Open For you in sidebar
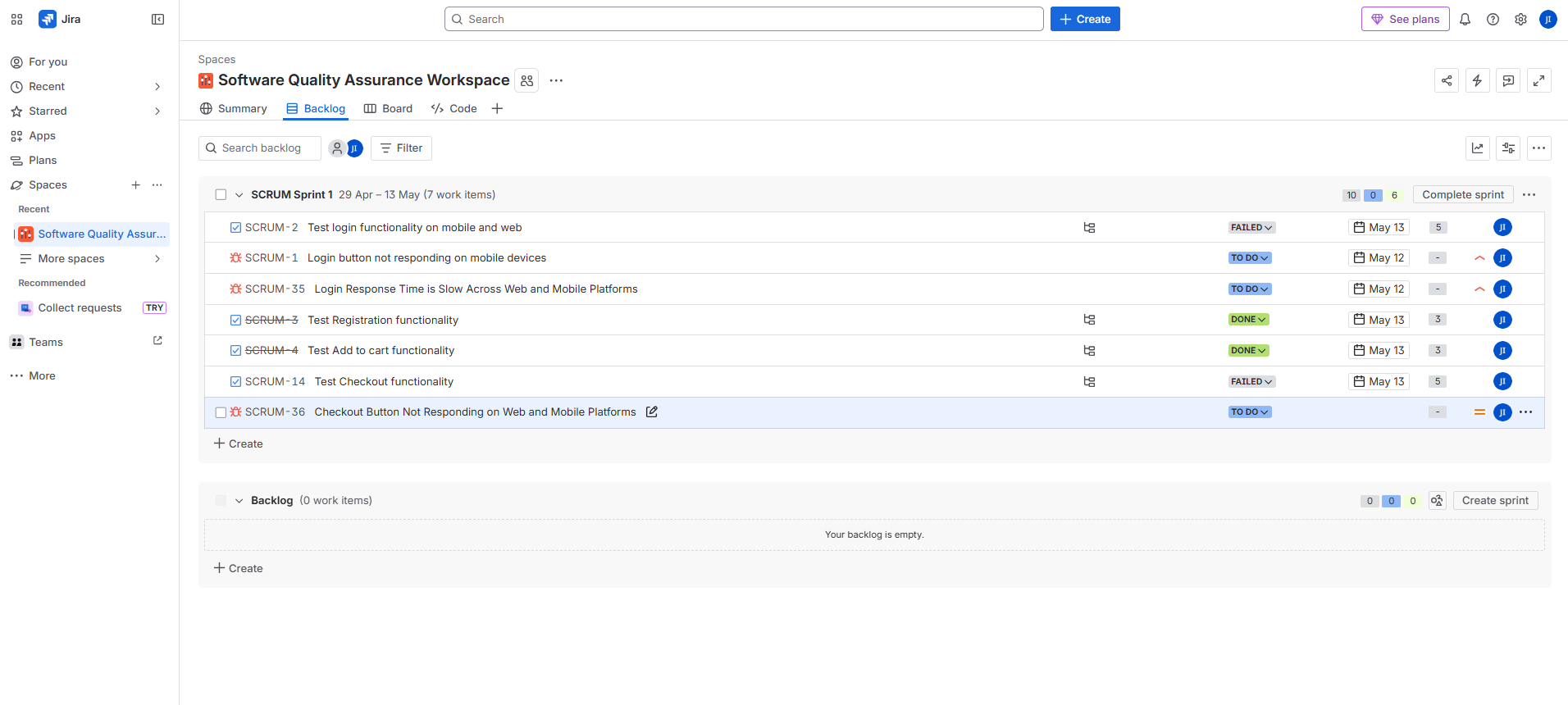 click(89, 62)
